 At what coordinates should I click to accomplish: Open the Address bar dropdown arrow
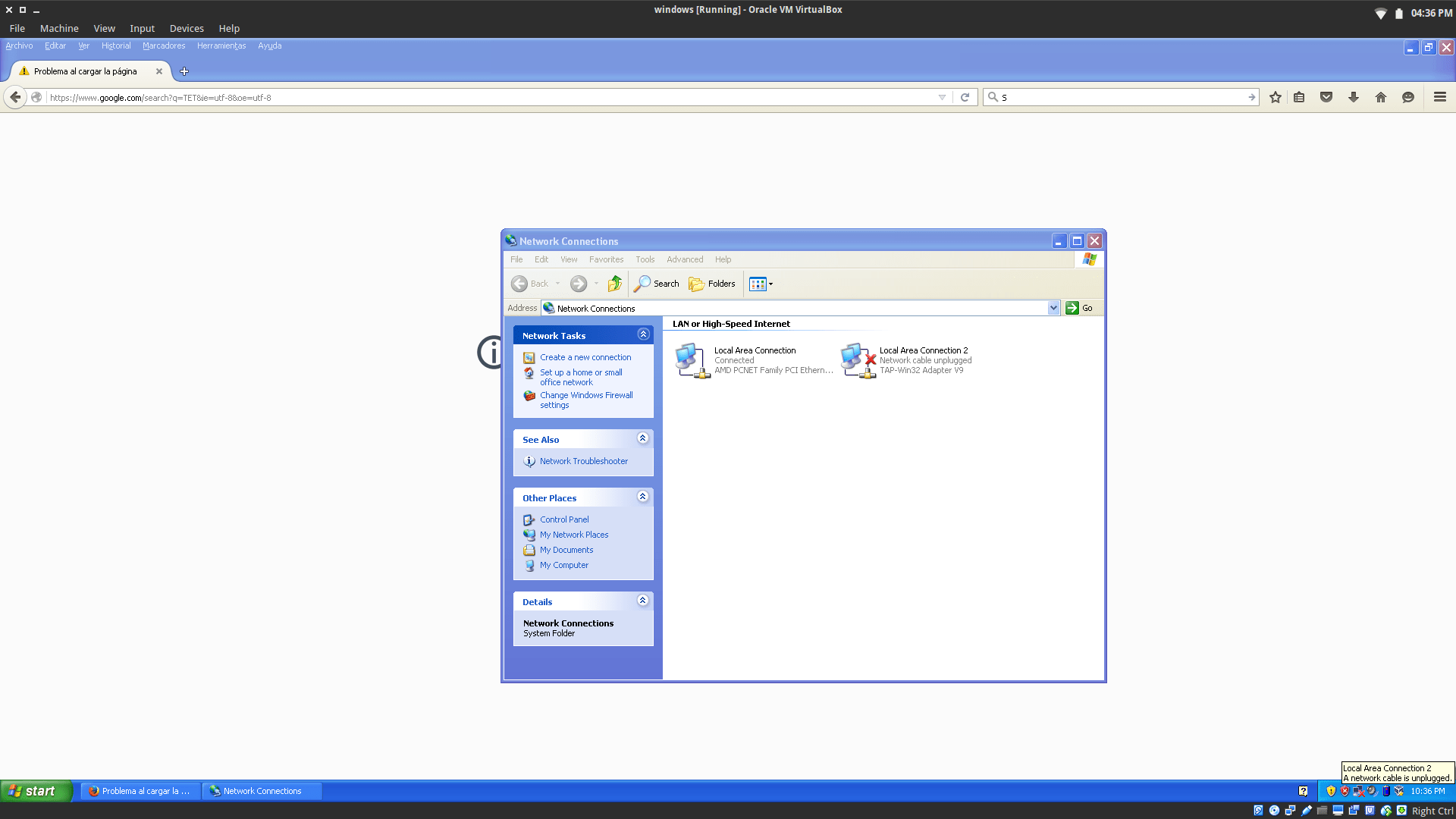pos(1053,308)
